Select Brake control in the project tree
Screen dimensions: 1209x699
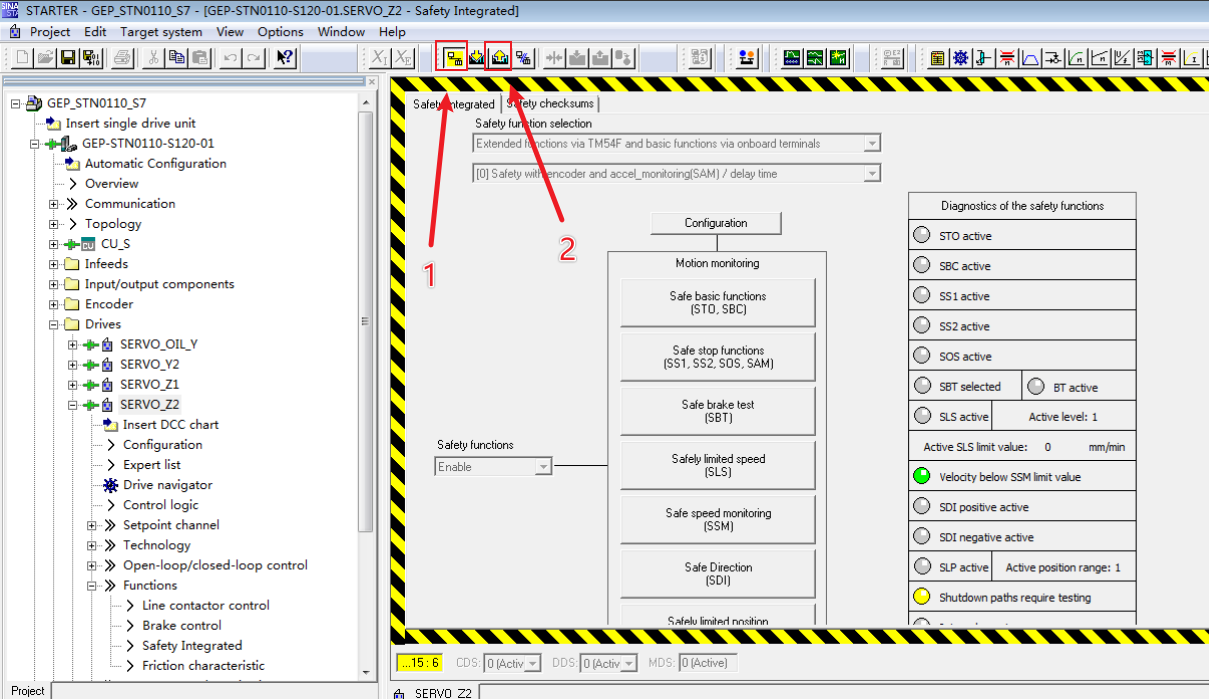[181, 625]
